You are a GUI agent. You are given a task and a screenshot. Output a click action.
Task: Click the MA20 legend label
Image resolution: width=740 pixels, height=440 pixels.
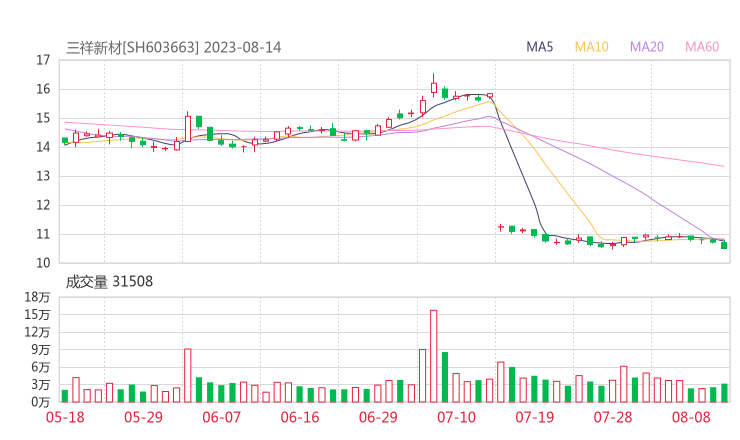click(647, 47)
